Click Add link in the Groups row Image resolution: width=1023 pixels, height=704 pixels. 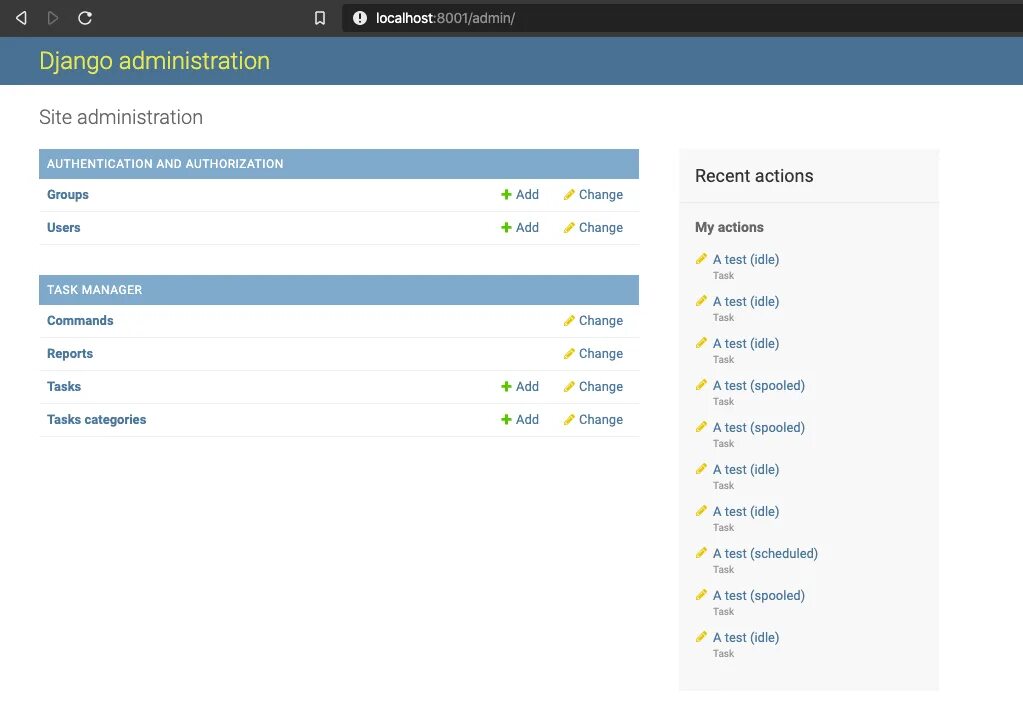(527, 194)
